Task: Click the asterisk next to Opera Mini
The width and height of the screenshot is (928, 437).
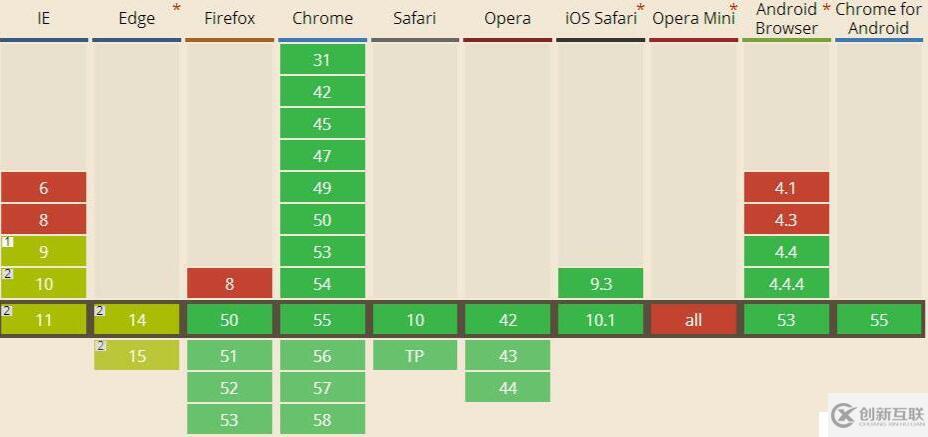Action: 733,8
